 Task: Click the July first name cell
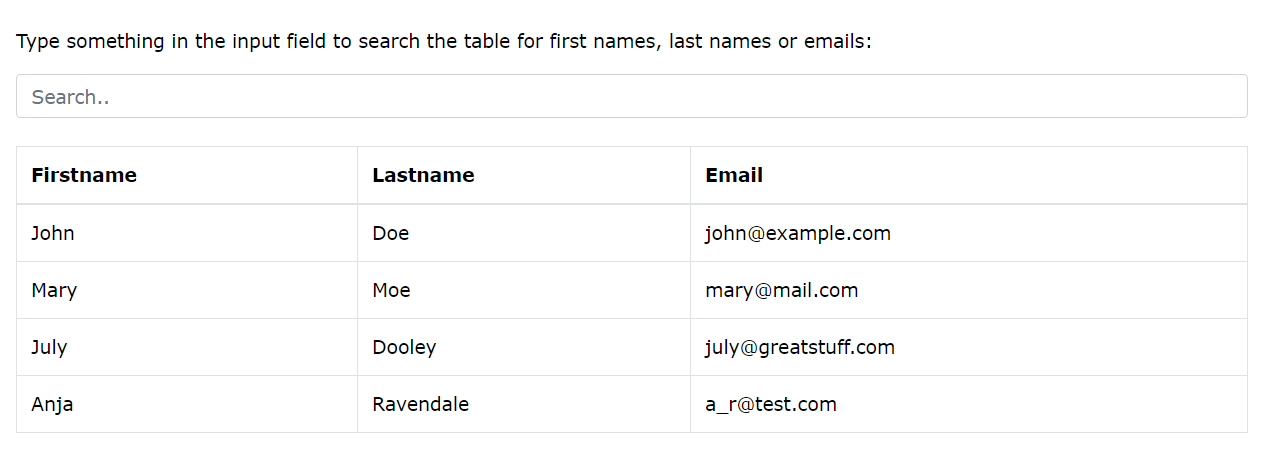[x=49, y=348]
